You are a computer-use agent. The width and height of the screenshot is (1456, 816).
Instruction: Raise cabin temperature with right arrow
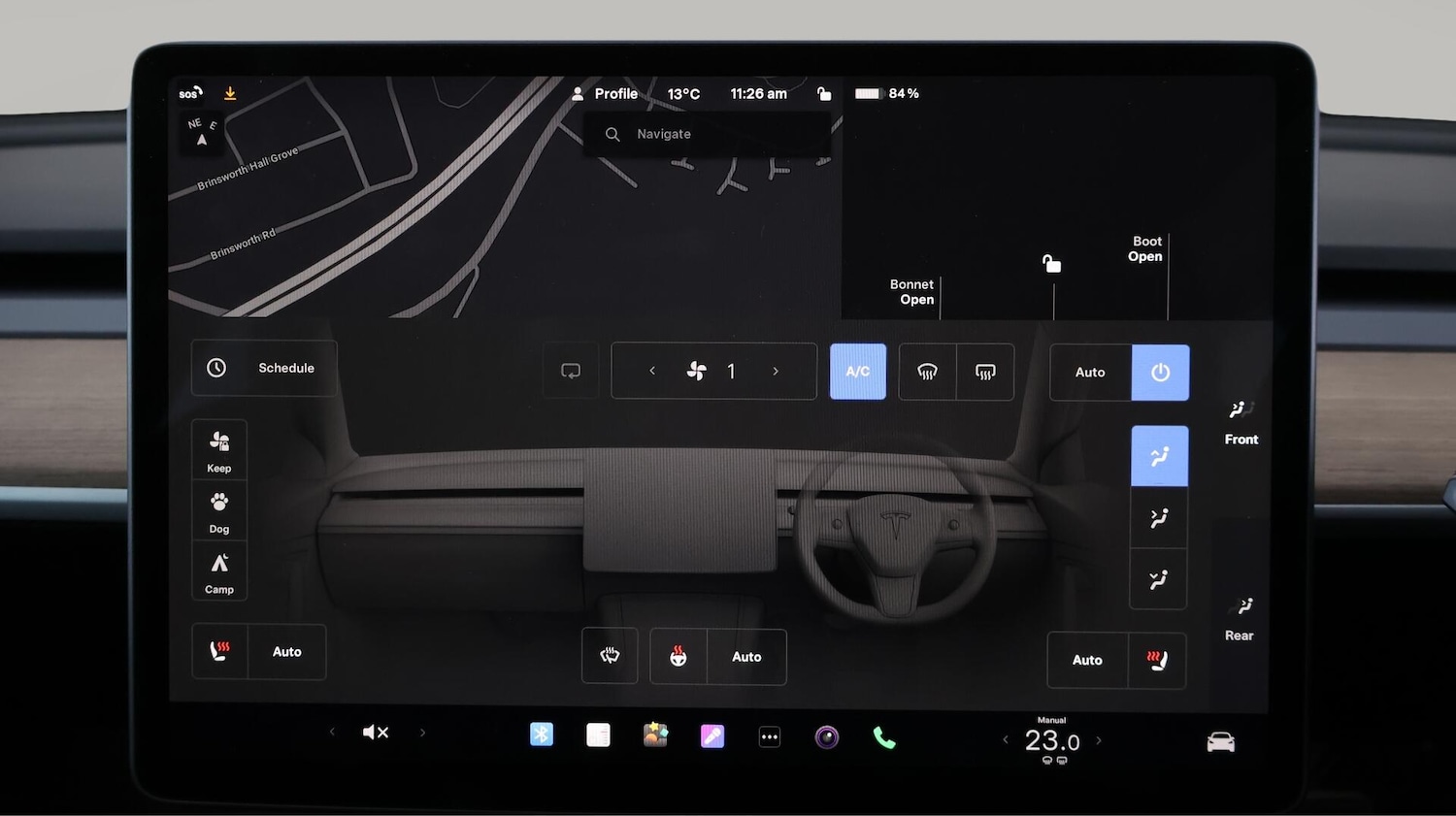[x=1099, y=740]
